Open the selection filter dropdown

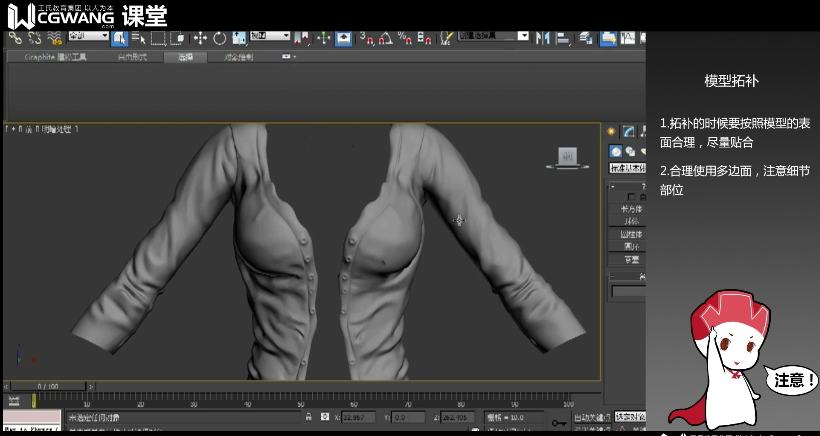(88, 37)
